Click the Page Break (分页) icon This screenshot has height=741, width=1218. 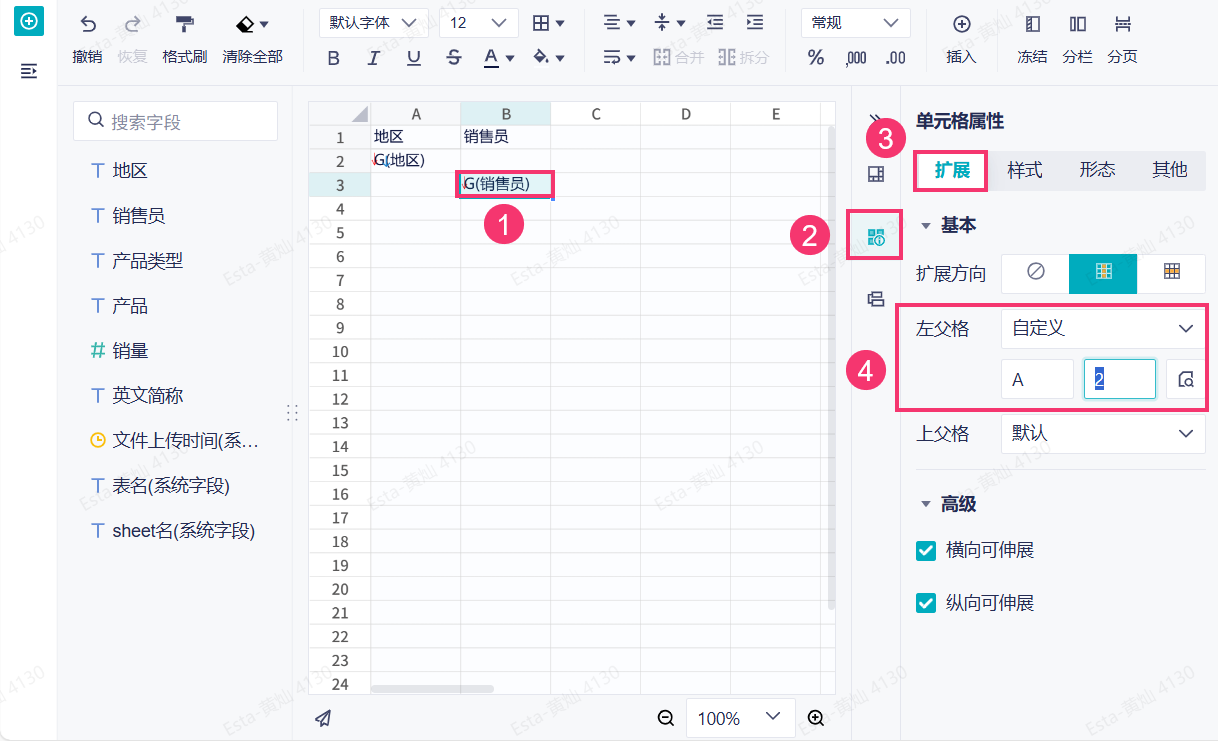click(x=1123, y=24)
